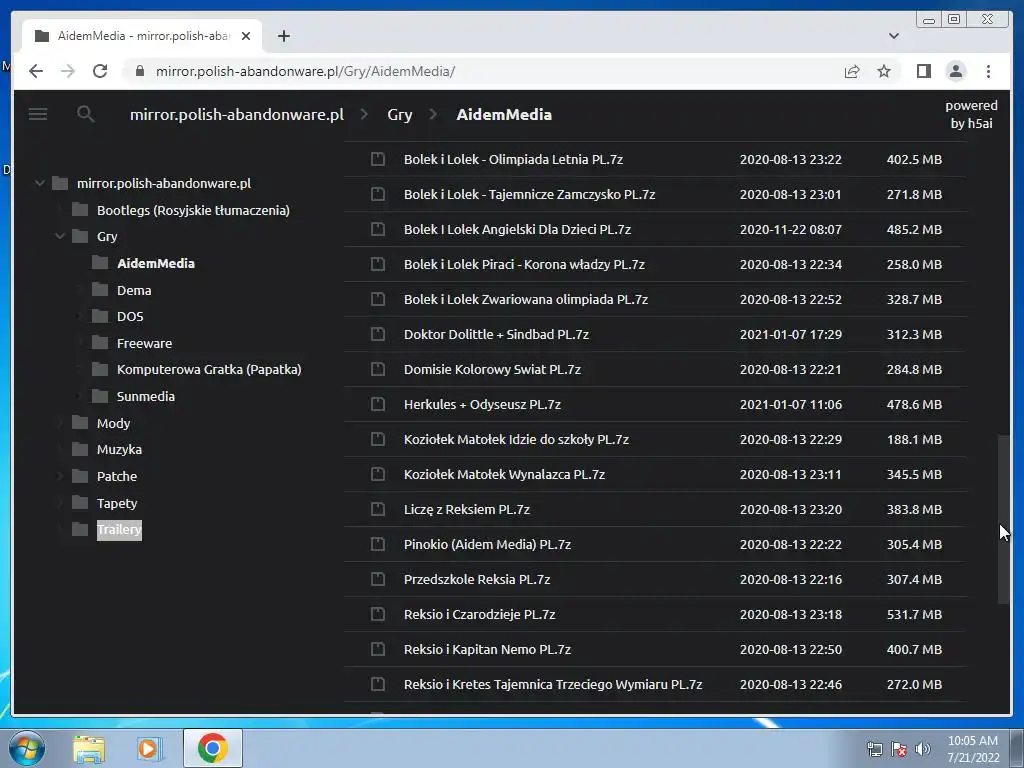This screenshot has height=768, width=1024.
Task: Click file icon of Pinokio (Aidem Media)
Action: pyautogui.click(x=377, y=544)
